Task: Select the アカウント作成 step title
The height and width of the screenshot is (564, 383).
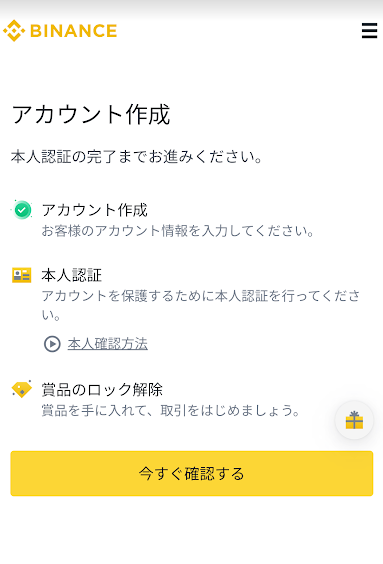Action: 95,210
